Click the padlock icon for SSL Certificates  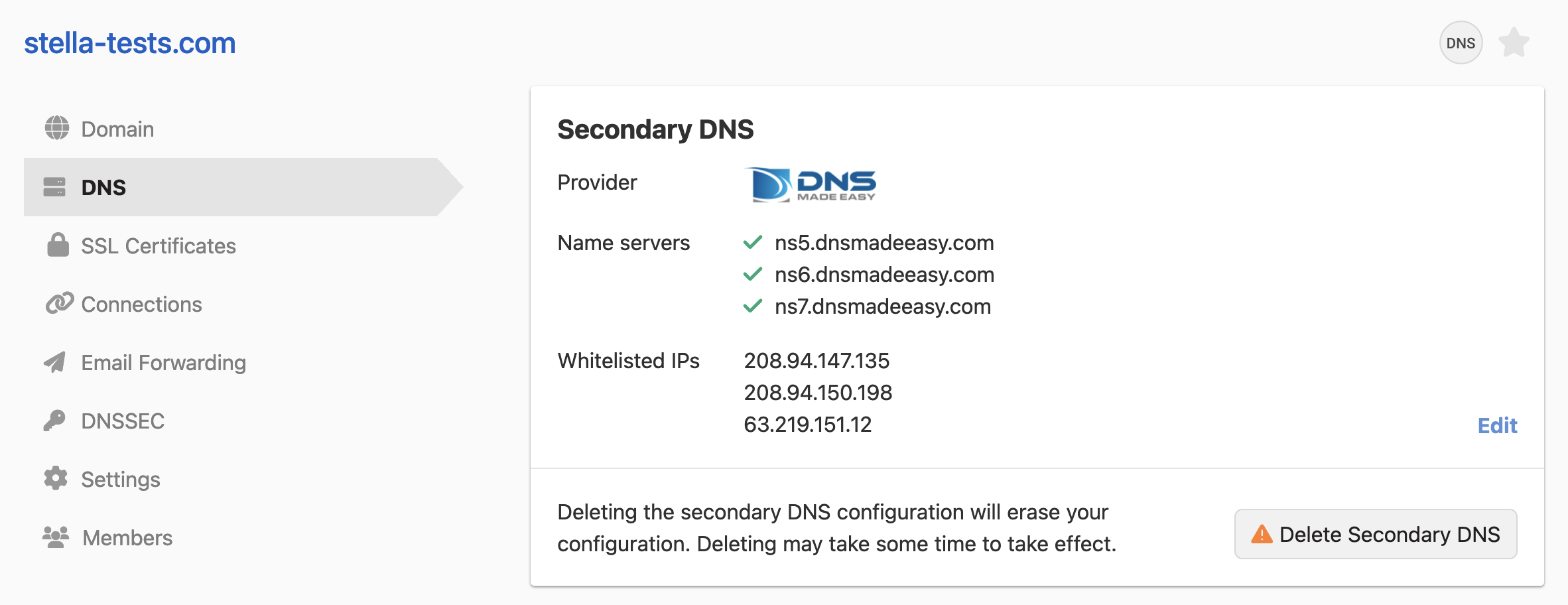tap(58, 245)
